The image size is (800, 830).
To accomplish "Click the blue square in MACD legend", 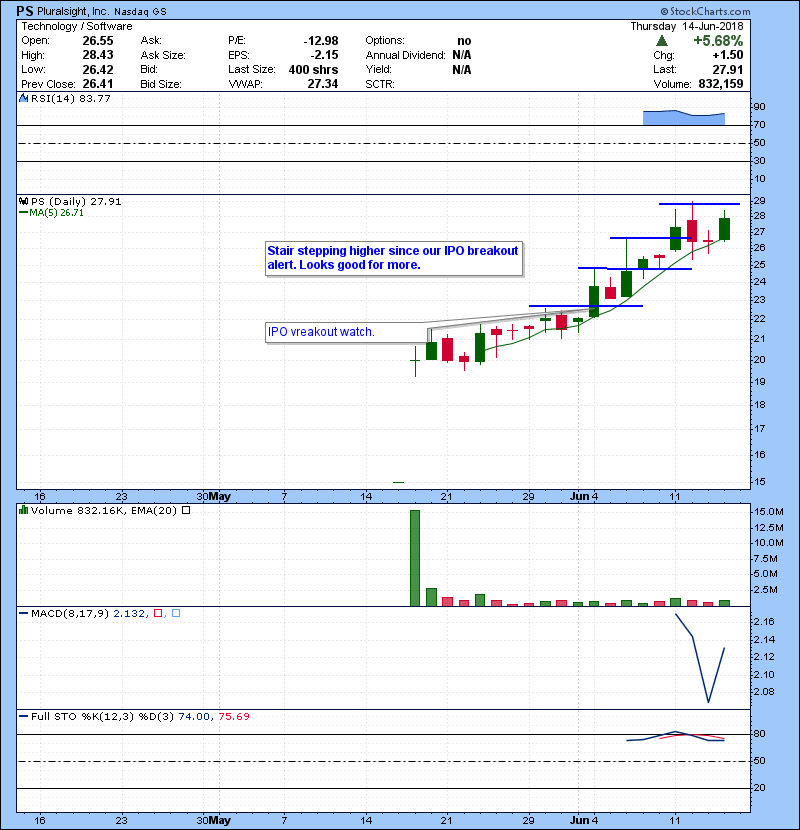I will (x=176, y=614).
